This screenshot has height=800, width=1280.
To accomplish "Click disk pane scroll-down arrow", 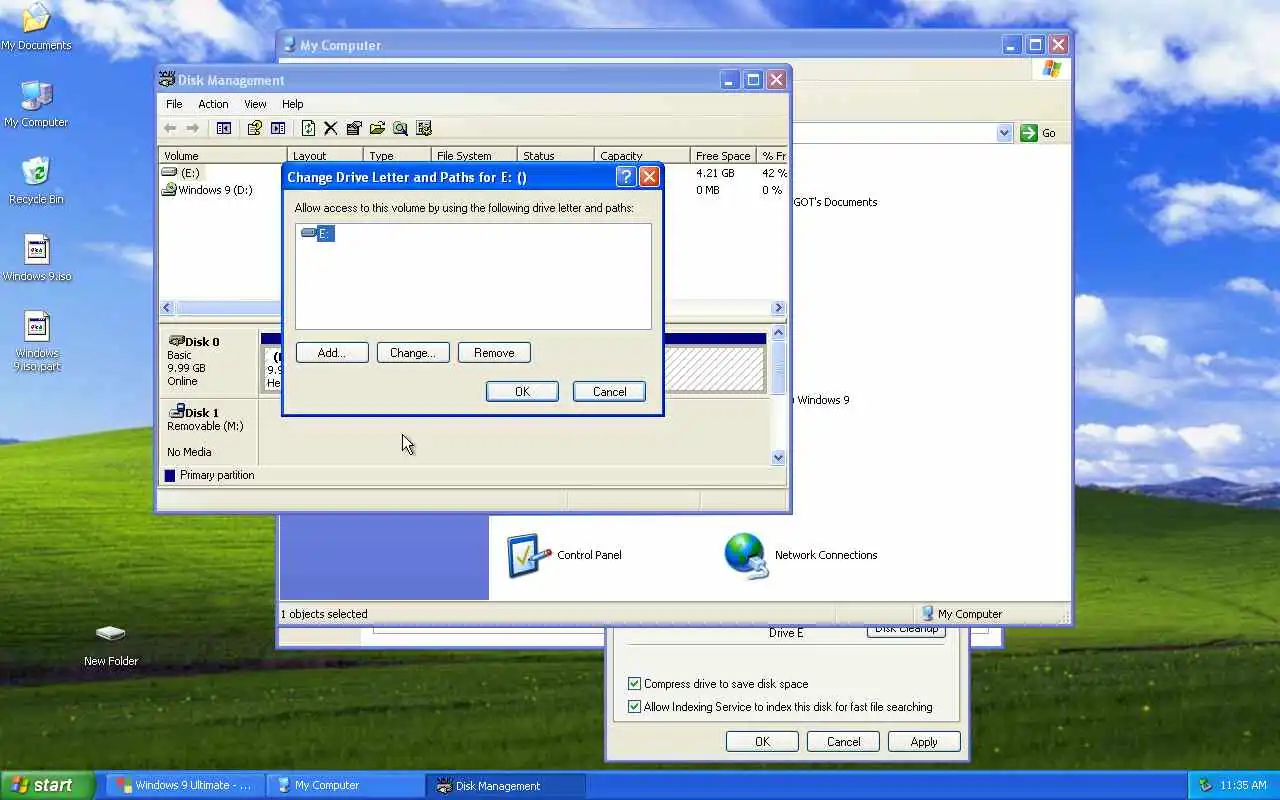I will pos(779,458).
